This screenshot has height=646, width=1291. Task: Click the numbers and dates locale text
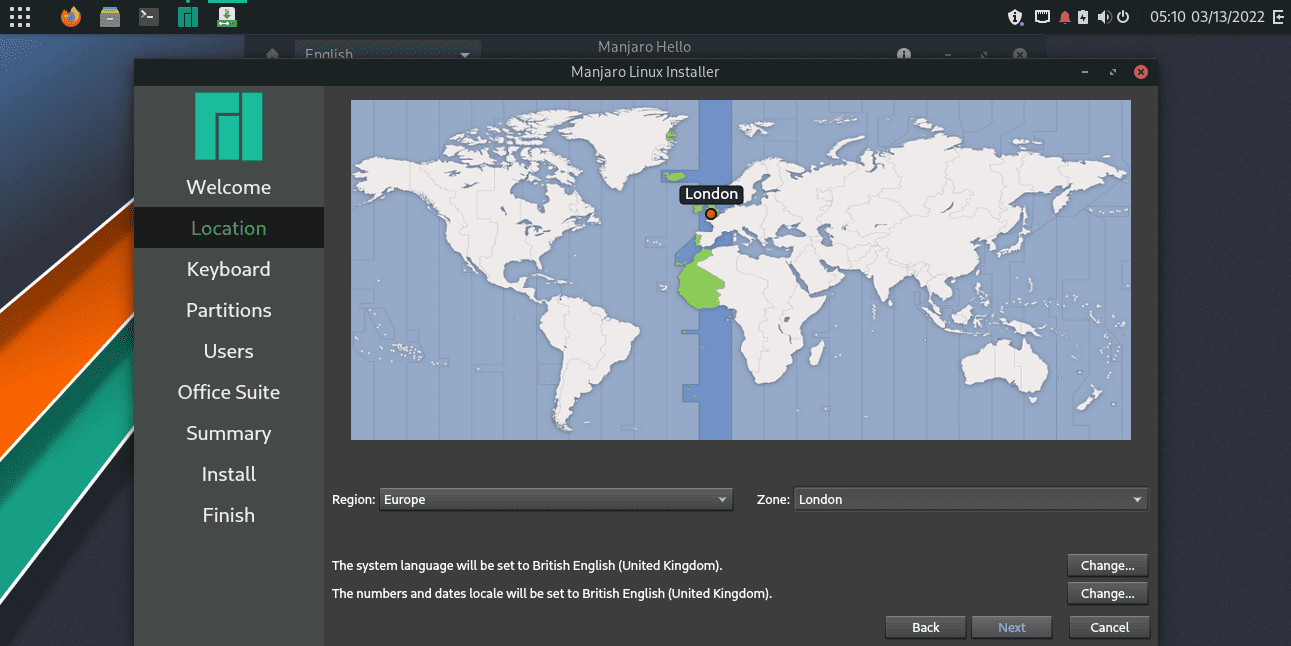[552, 593]
